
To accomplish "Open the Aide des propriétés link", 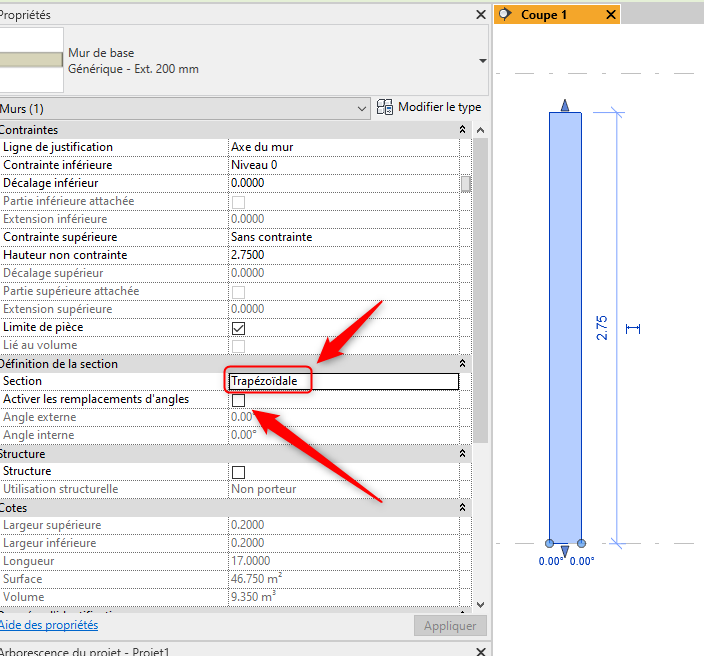I will [x=49, y=625].
